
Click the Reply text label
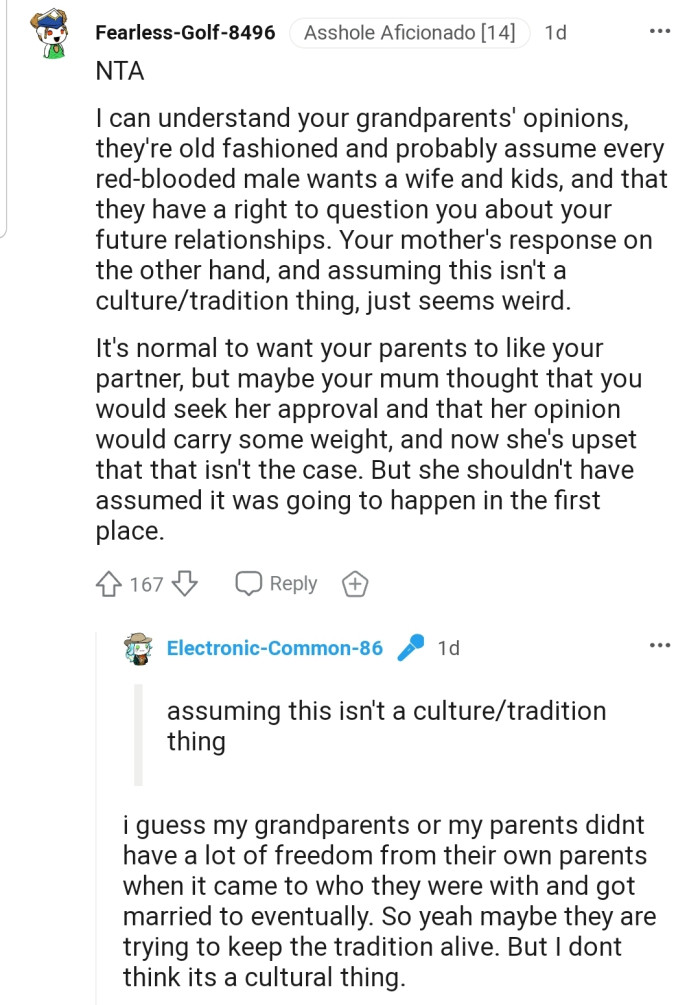[293, 584]
